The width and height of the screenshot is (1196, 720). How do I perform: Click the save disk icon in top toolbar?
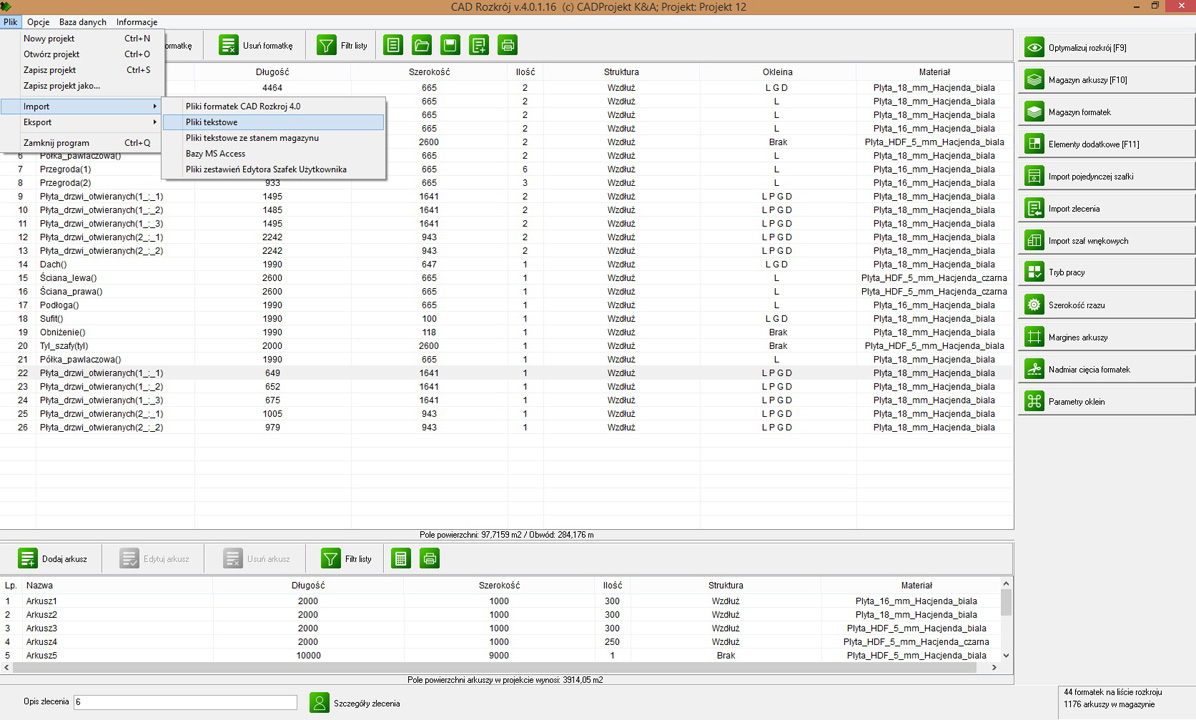(450, 45)
